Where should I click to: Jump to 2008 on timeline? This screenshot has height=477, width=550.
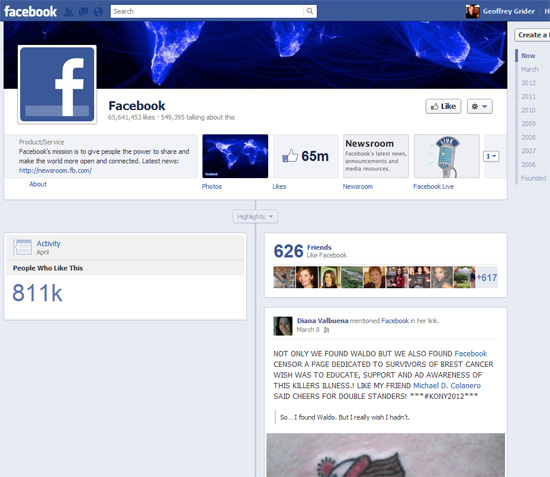528,137
